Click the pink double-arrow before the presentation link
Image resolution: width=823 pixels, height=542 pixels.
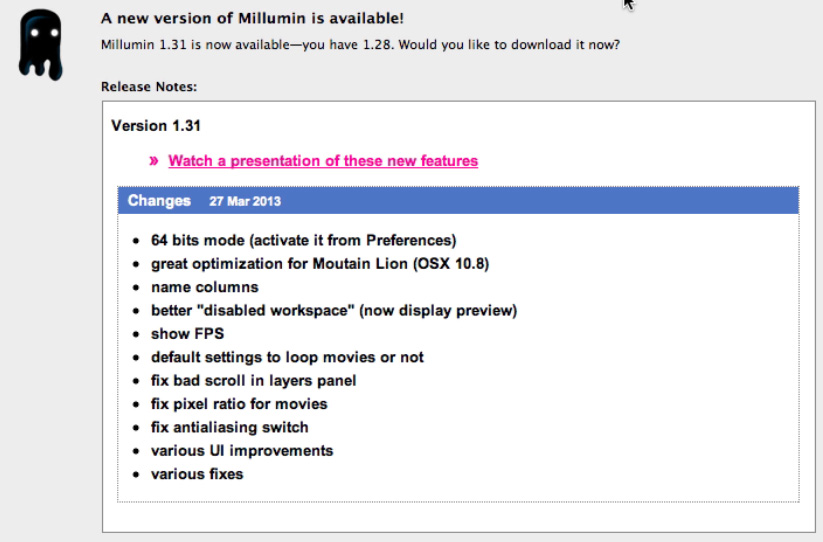154,161
